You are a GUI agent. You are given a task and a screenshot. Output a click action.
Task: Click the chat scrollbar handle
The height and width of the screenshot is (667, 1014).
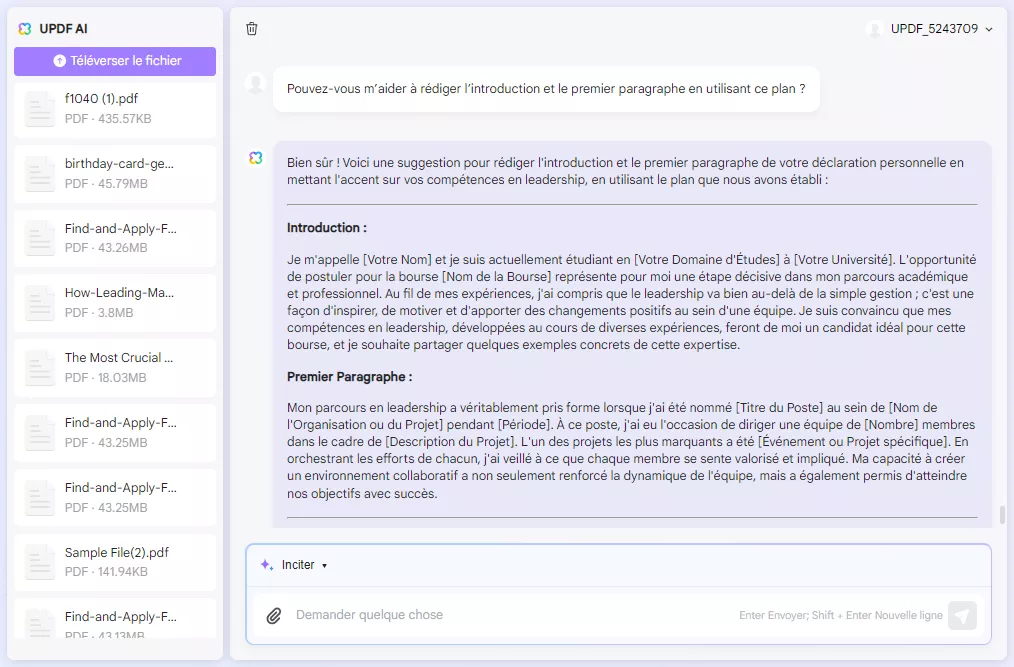(x=1002, y=515)
